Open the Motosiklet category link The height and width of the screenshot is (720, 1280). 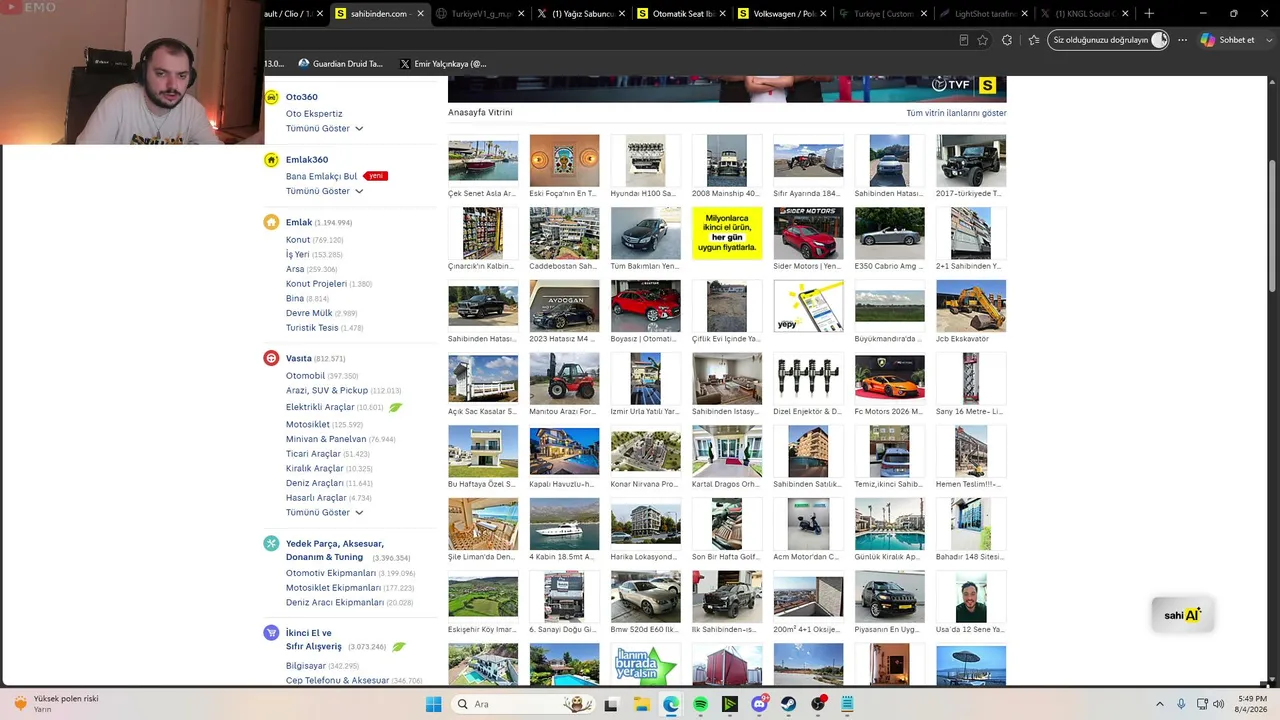[308, 425]
